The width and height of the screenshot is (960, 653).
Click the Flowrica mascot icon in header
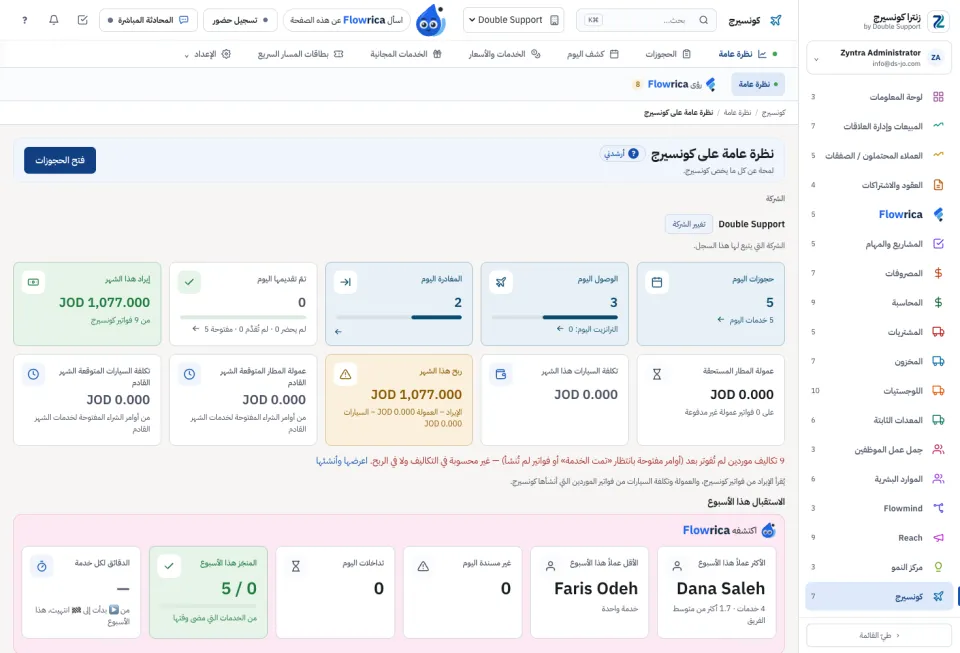pyautogui.click(x=431, y=20)
